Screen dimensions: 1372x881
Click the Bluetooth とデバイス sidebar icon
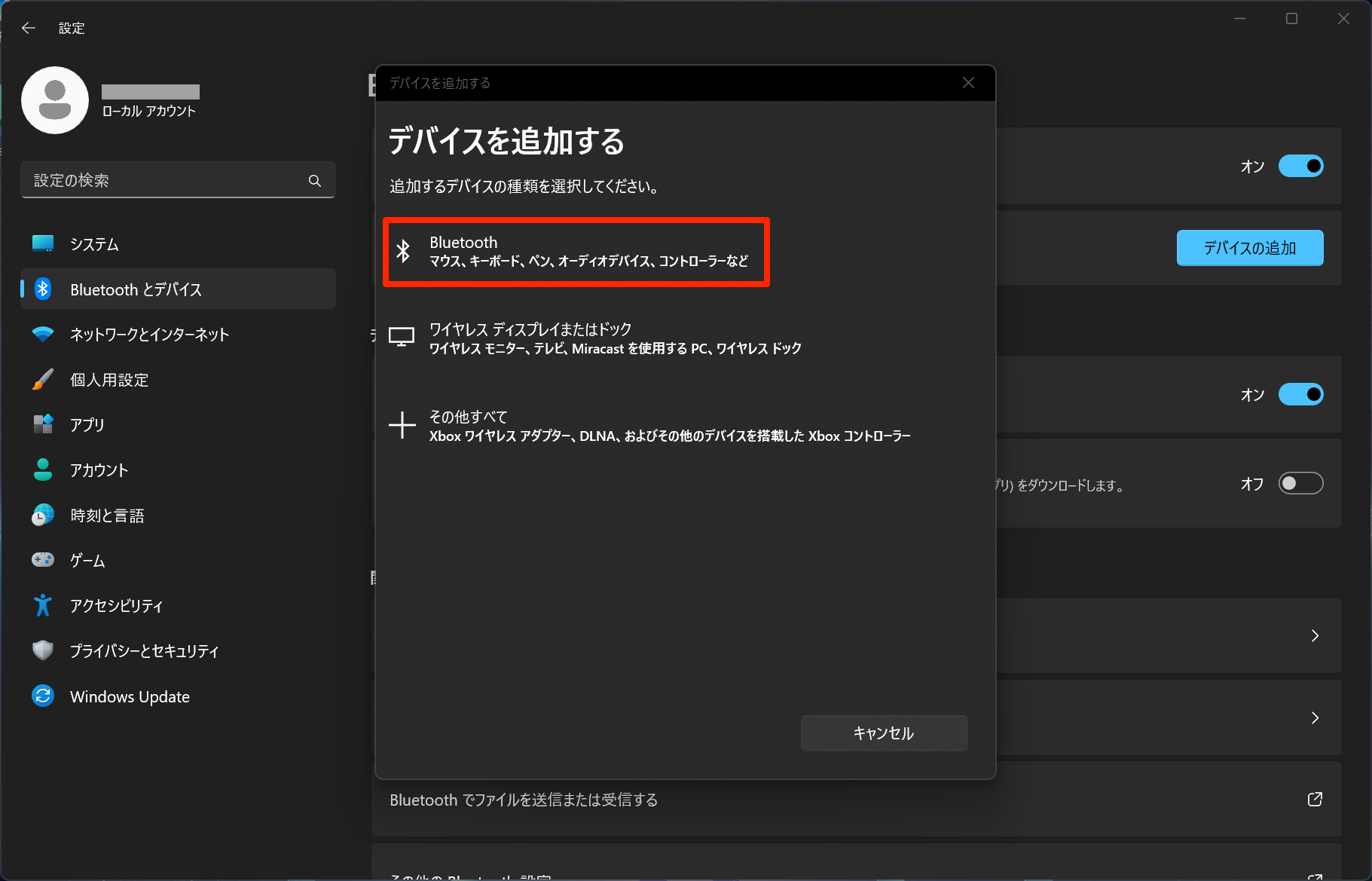pos(43,289)
